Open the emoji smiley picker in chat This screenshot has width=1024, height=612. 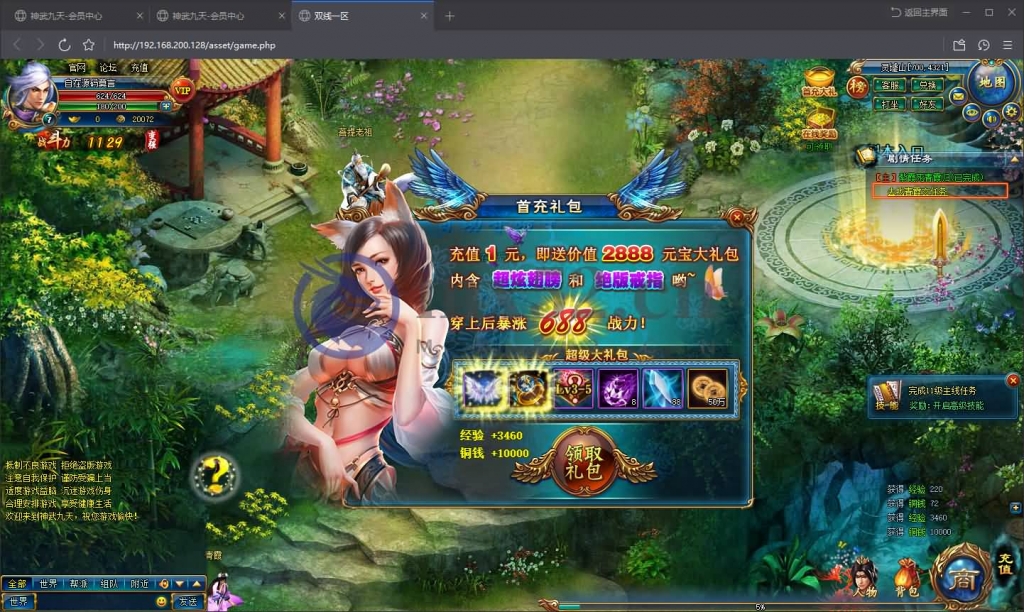click(161, 602)
